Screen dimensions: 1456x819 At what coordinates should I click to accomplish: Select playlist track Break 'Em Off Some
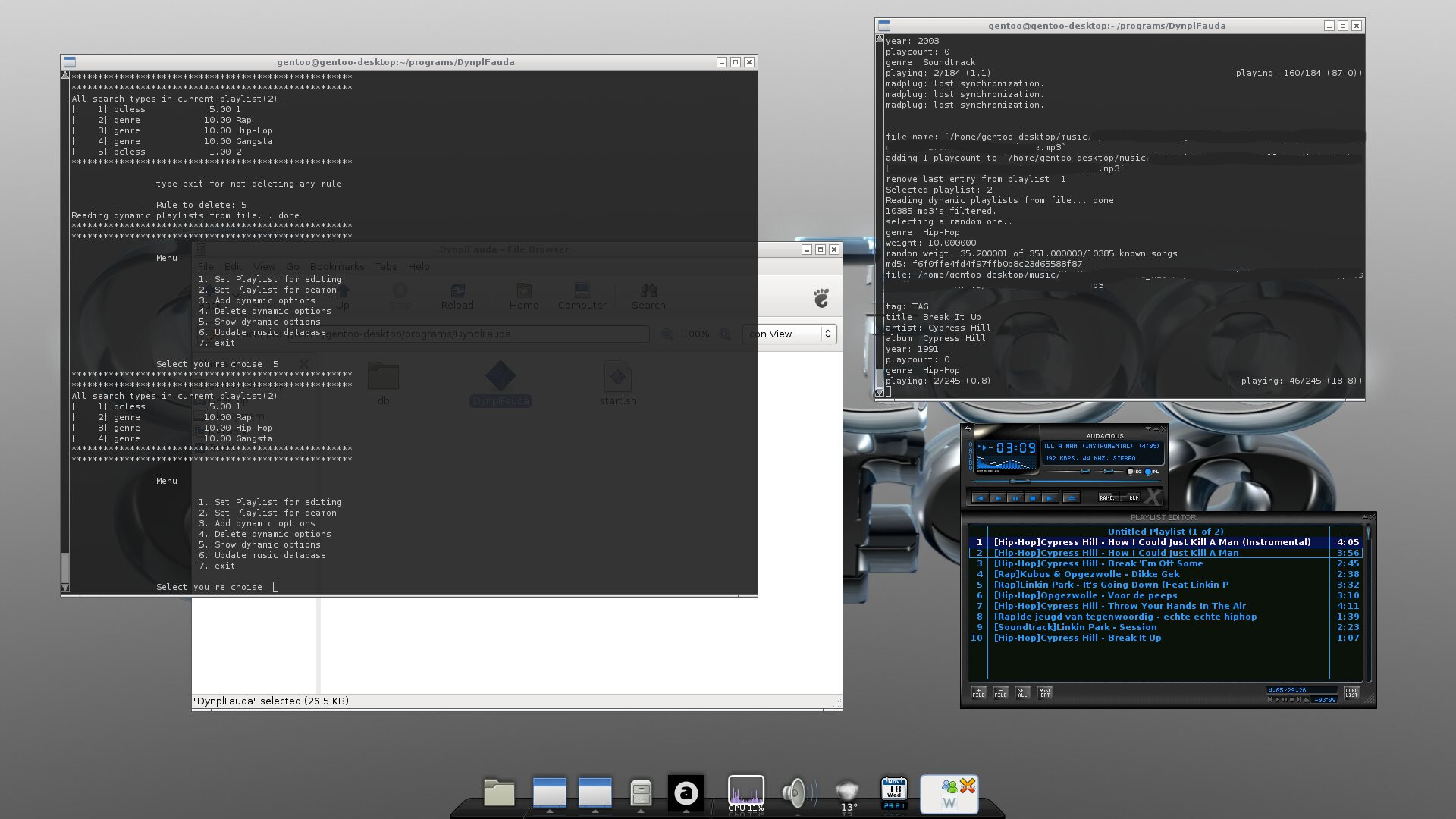(x=1166, y=563)
